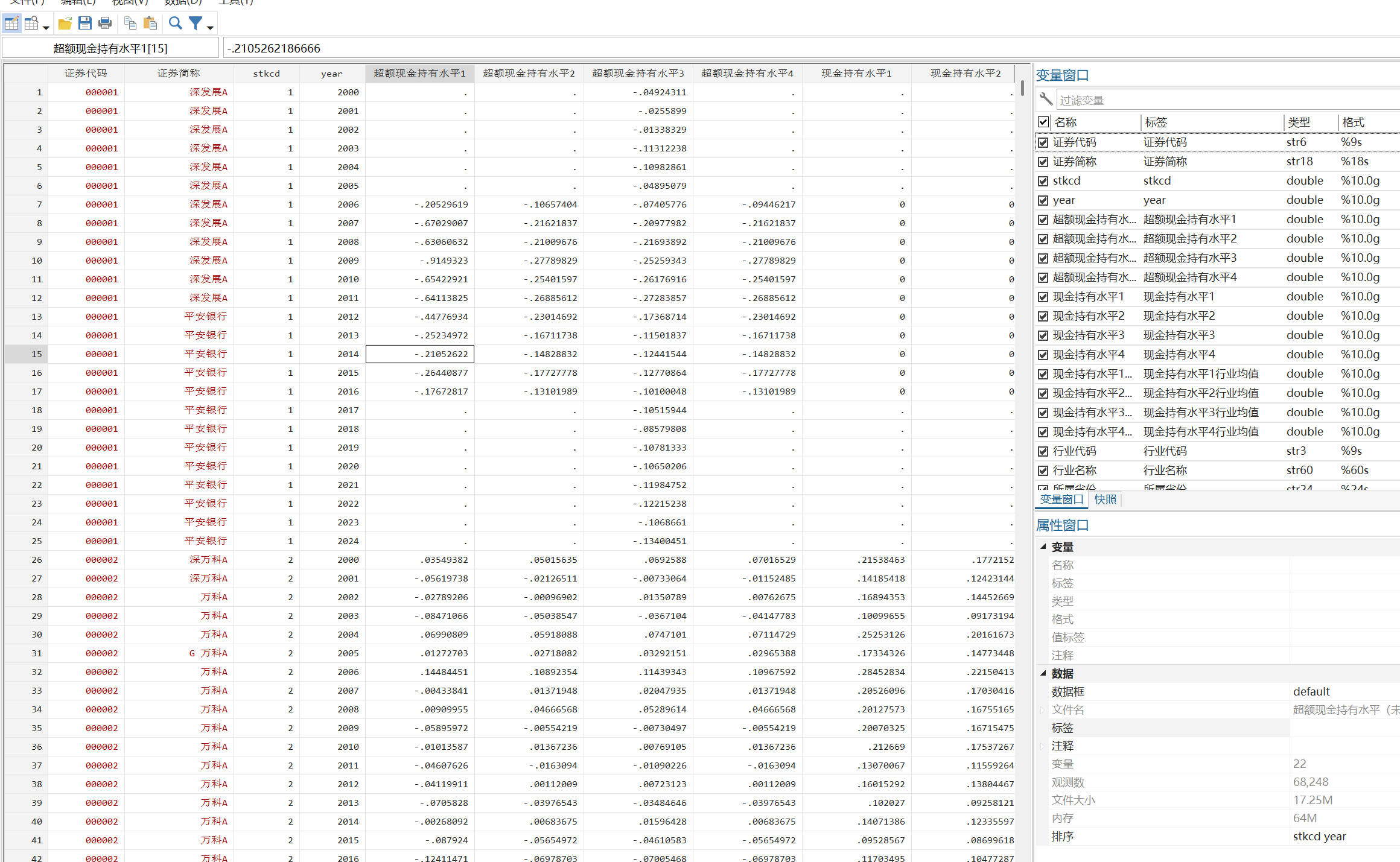Click the open file folder icon
This screenshot has width=1400, height=862.
click(x=65, y=24)
